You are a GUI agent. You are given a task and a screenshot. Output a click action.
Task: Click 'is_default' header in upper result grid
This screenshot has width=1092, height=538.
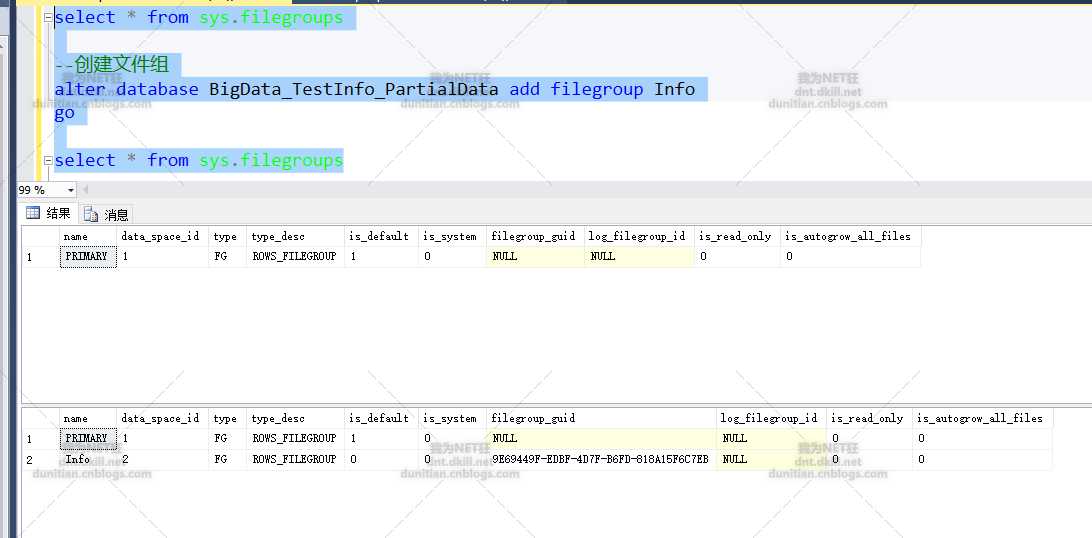[x=381, y=236]
